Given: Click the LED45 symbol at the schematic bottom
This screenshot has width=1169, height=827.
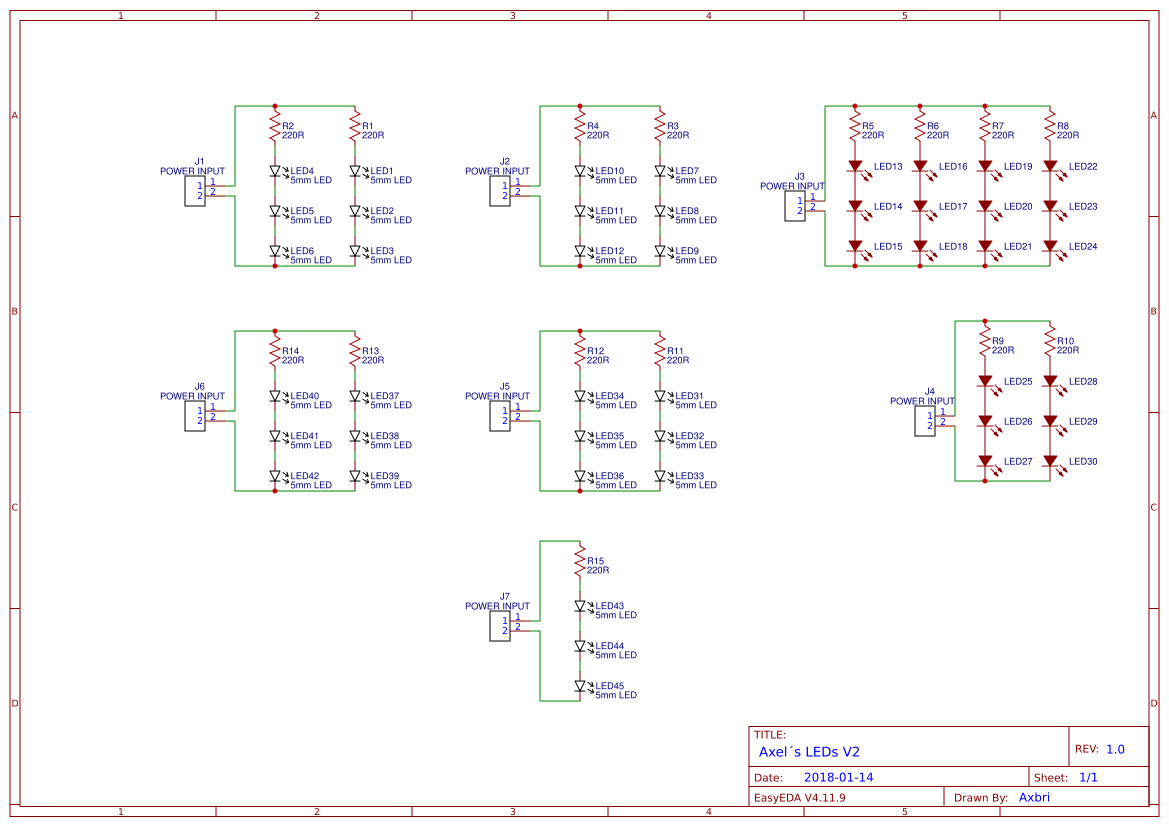Looking at the screenshot, I should click(580, 686).
